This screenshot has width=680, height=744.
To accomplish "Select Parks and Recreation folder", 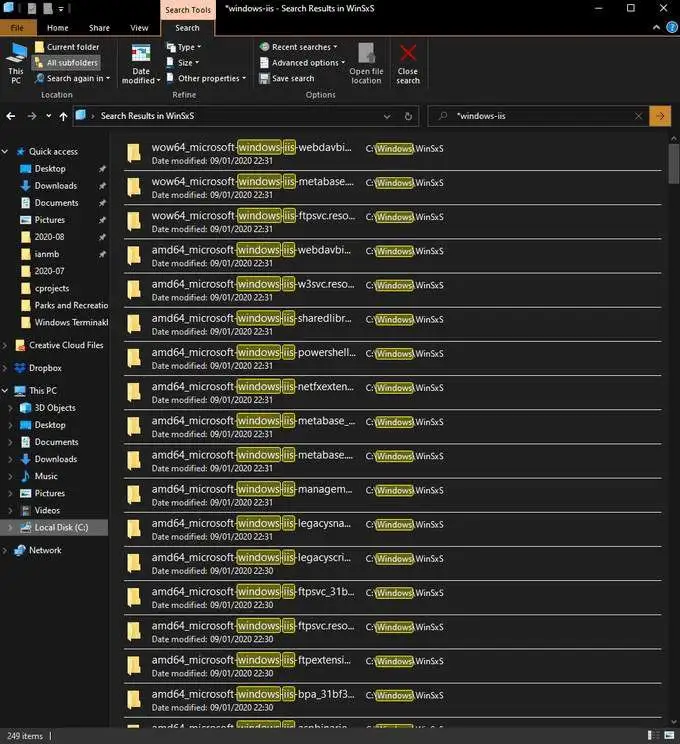I will tap(65, 305).
